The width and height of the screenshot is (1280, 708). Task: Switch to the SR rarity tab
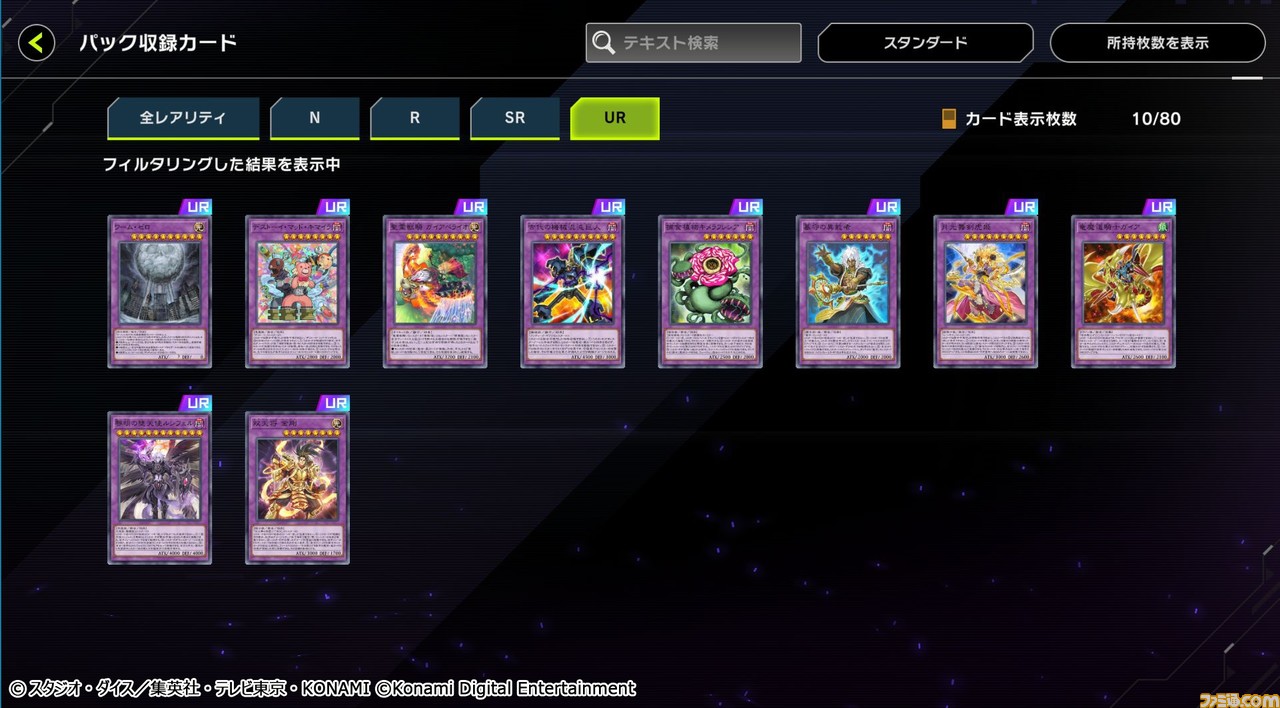pos(514,118)
